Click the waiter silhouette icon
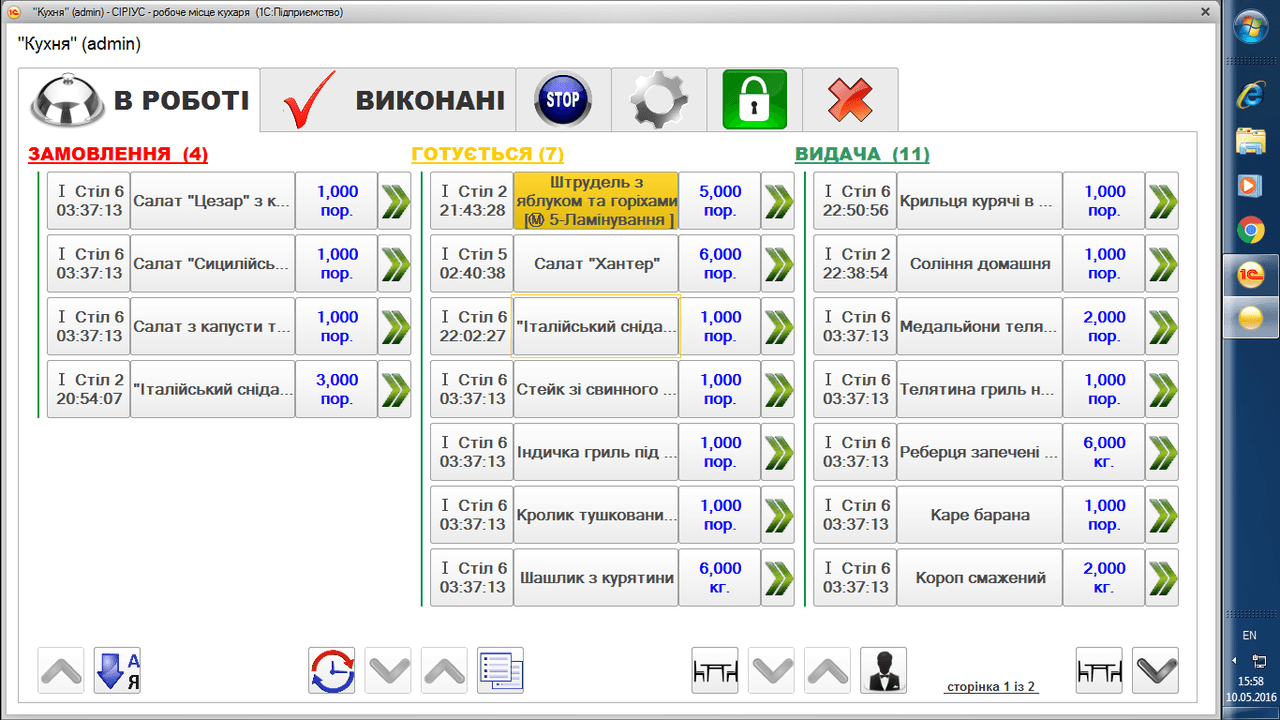The image size is (1280, 720). [883, 670]
